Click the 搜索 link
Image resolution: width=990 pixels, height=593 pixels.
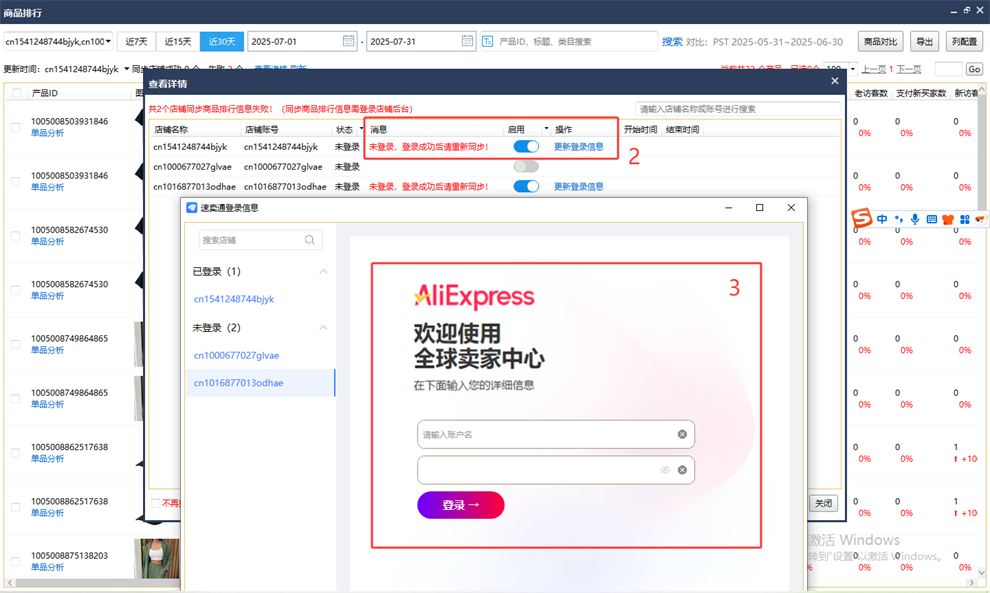tap(672, 42)
